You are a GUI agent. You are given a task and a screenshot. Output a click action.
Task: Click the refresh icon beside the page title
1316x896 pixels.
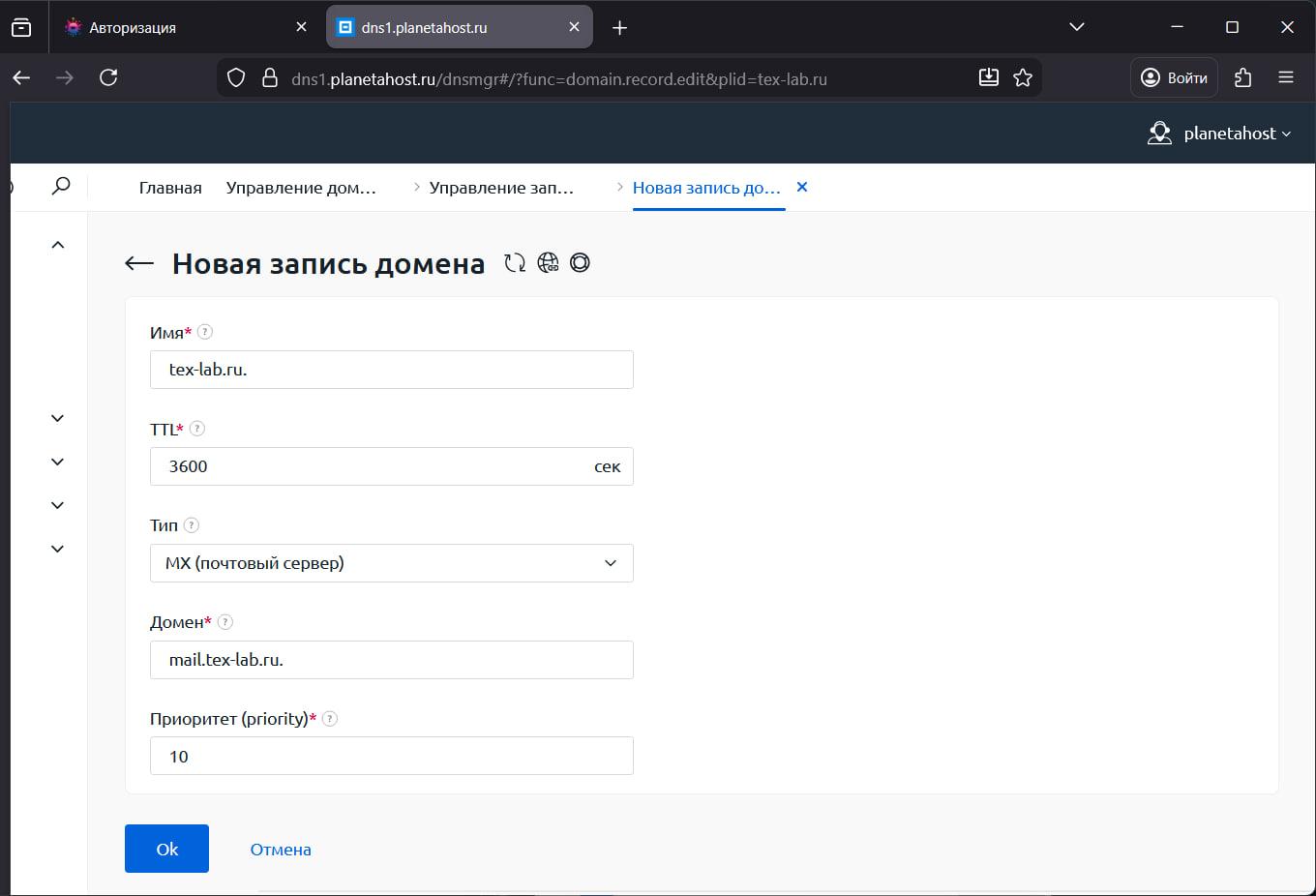pos(515,262)
